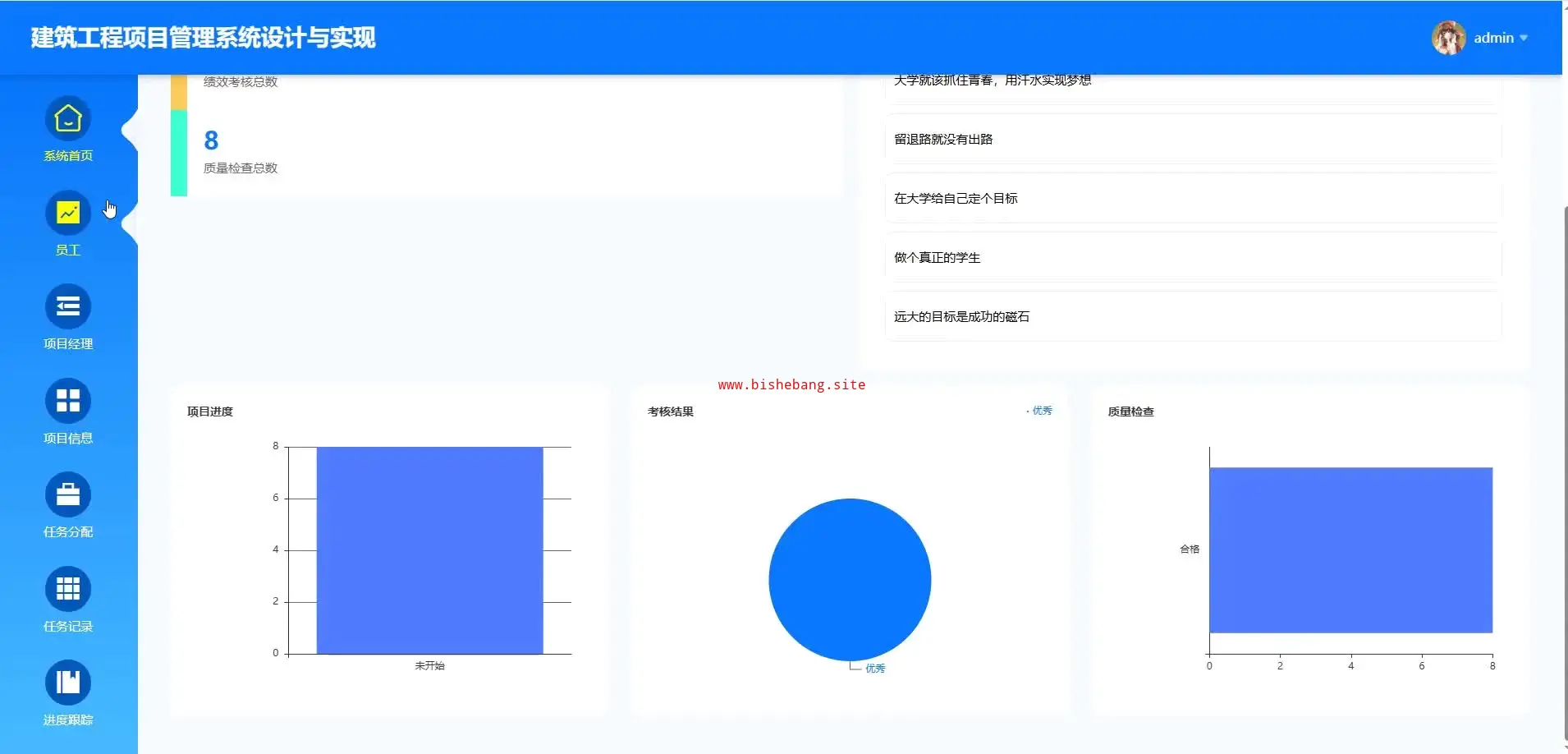Click the 项目信息 grid icon
Image resolution: width=1568 pixels, height=754 pixels.
68,401
